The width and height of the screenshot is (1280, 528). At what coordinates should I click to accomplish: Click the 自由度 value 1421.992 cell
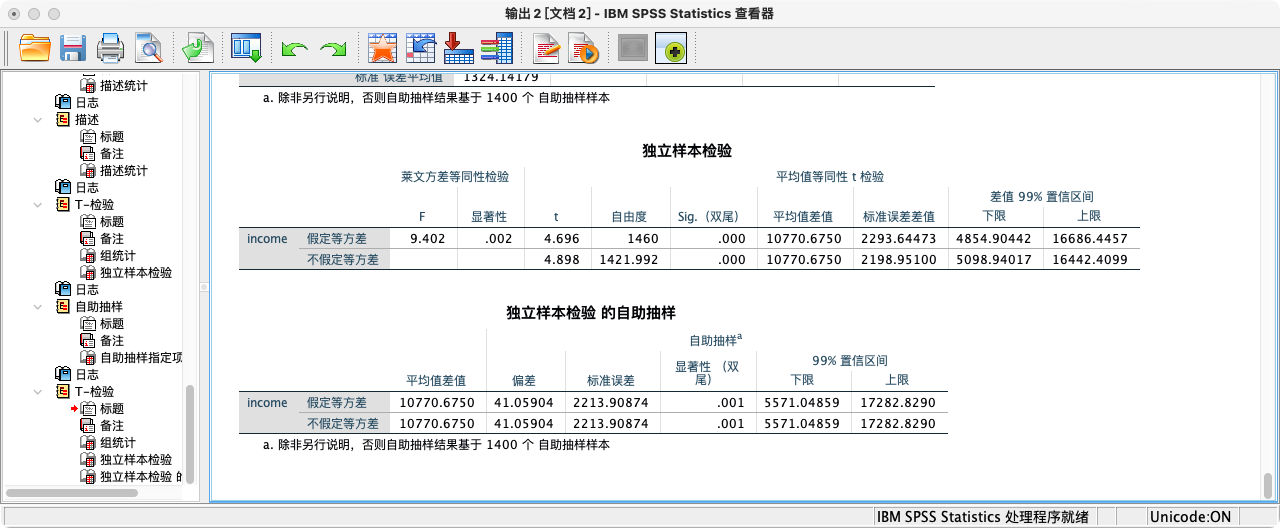point(631,259)
